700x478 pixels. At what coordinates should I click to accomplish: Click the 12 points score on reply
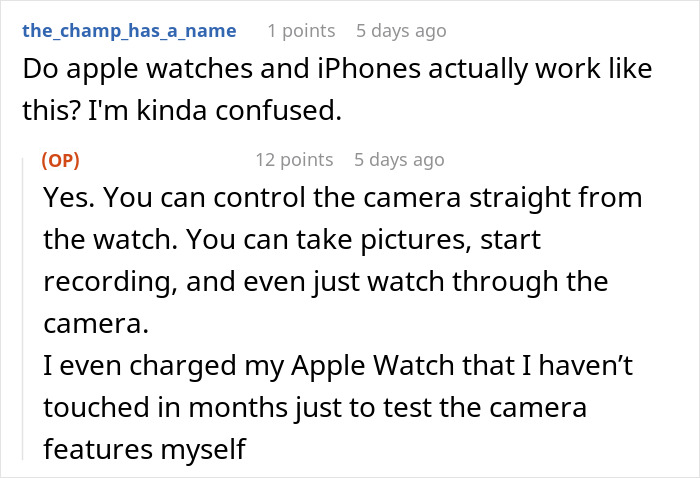click(294, 160)
